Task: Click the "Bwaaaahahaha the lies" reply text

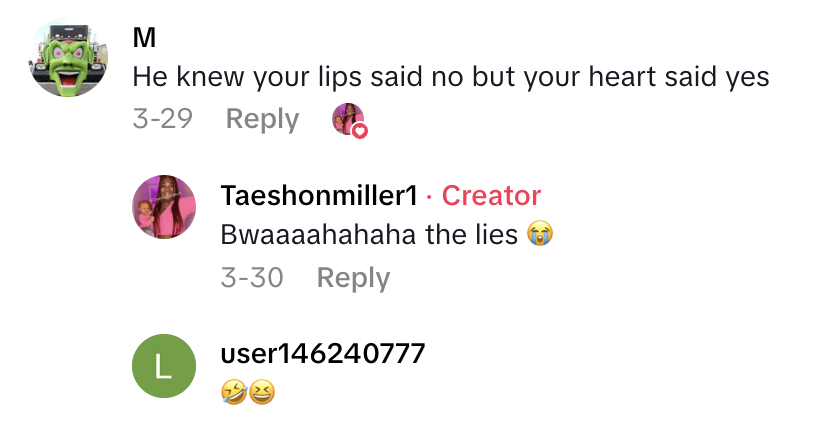Action: click(x=369, y=235)
